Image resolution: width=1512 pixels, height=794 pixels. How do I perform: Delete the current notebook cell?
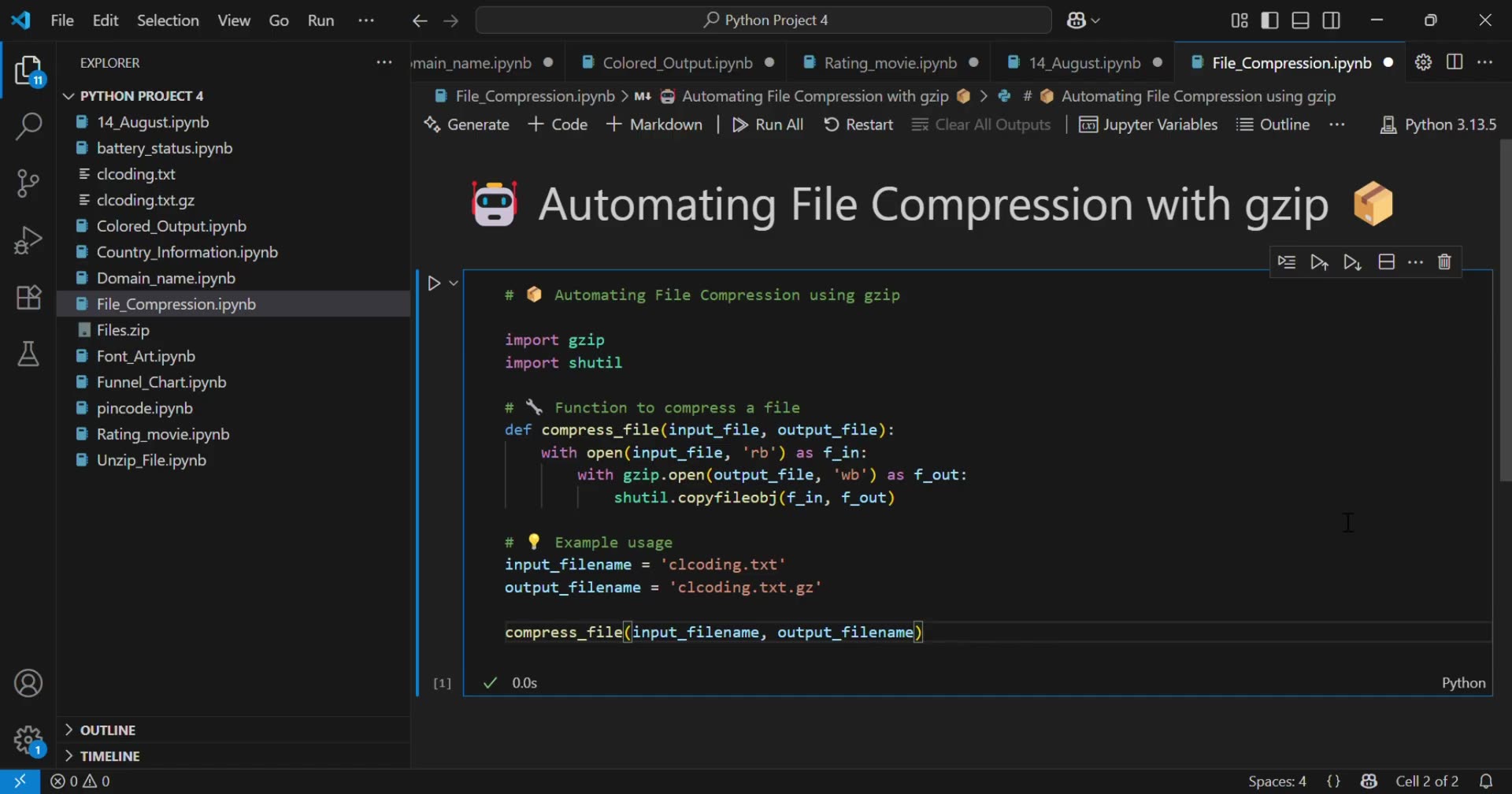pyautogui.click(x=1445, y=262)
